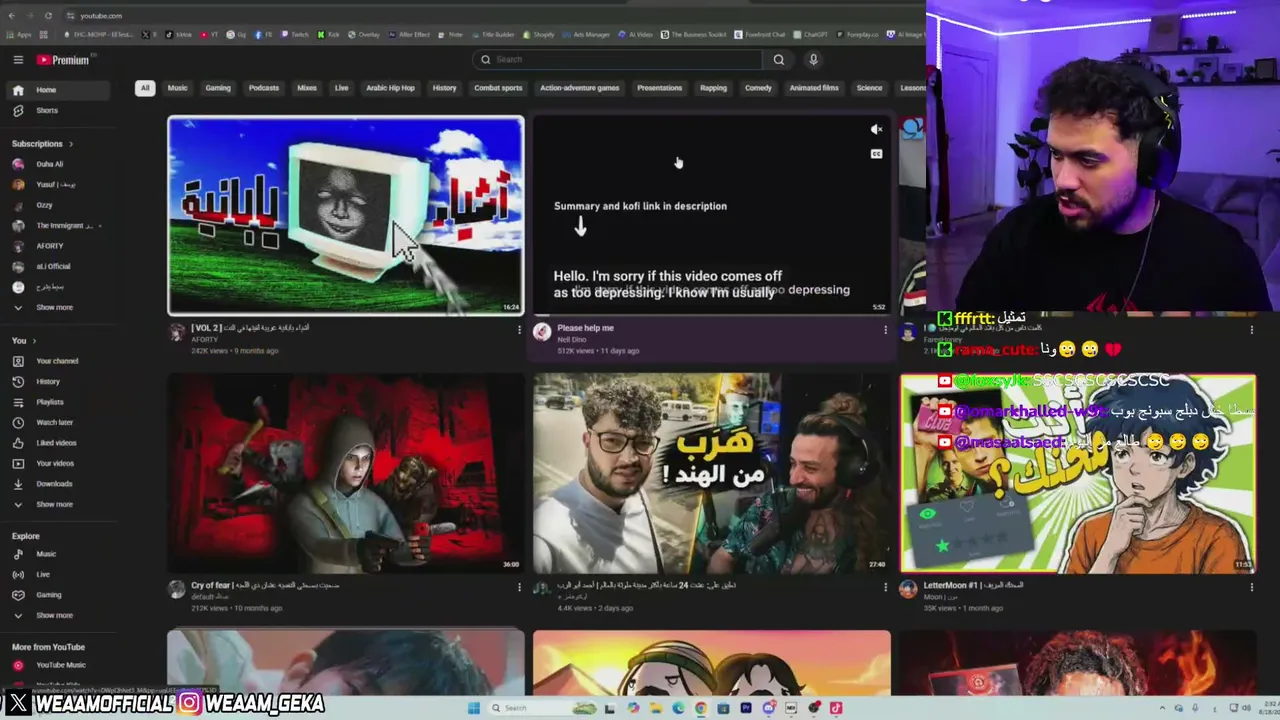Select the Presentations filter chip
The height and width of the screenshot is (720, 1280).
pos(660,88)
